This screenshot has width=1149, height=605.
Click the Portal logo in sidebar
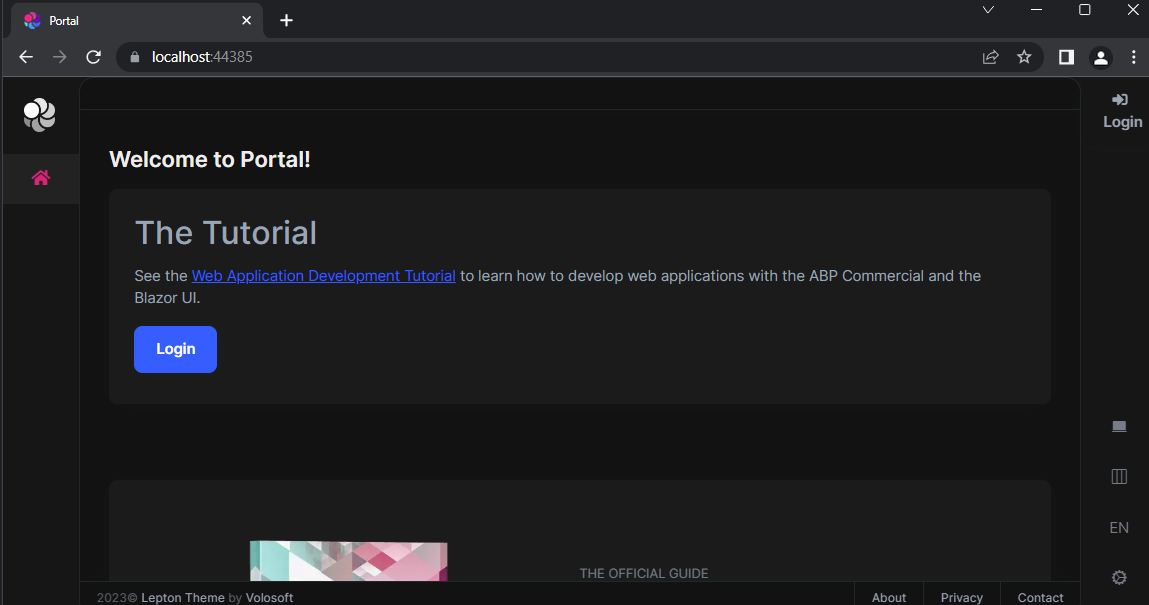[x=40, y=115]
